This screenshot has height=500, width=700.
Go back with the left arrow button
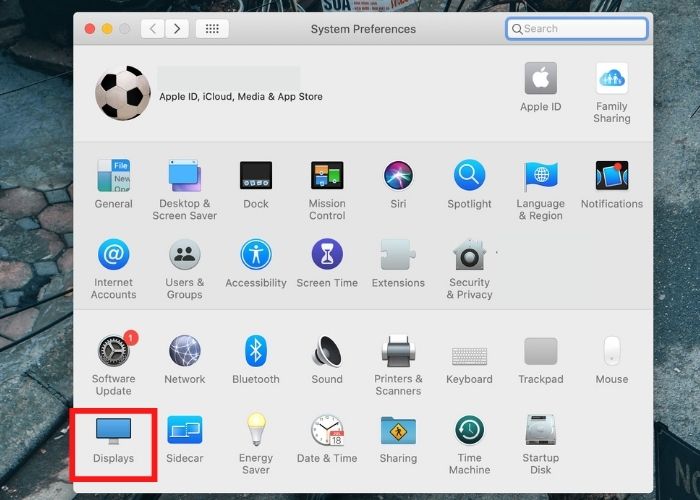tap(153, 29)
